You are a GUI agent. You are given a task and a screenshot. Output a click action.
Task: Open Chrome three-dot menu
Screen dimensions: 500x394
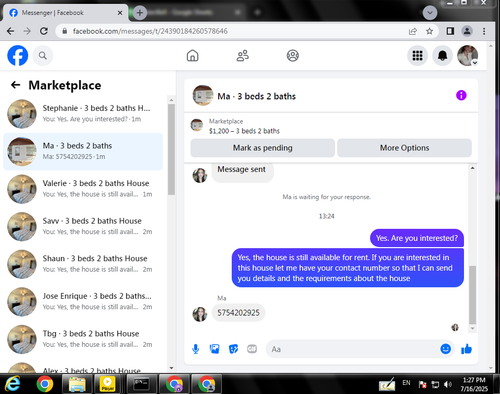[x=484, y=31]
